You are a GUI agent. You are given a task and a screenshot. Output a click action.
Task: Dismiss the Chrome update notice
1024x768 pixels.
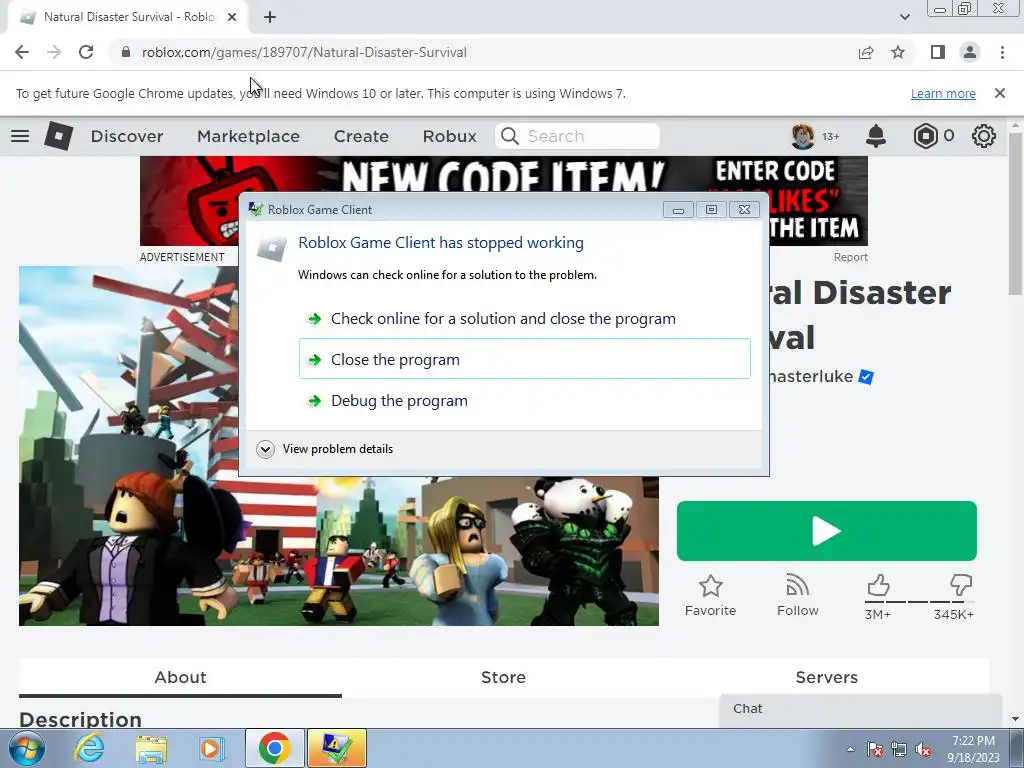(x=1000, y=93)
